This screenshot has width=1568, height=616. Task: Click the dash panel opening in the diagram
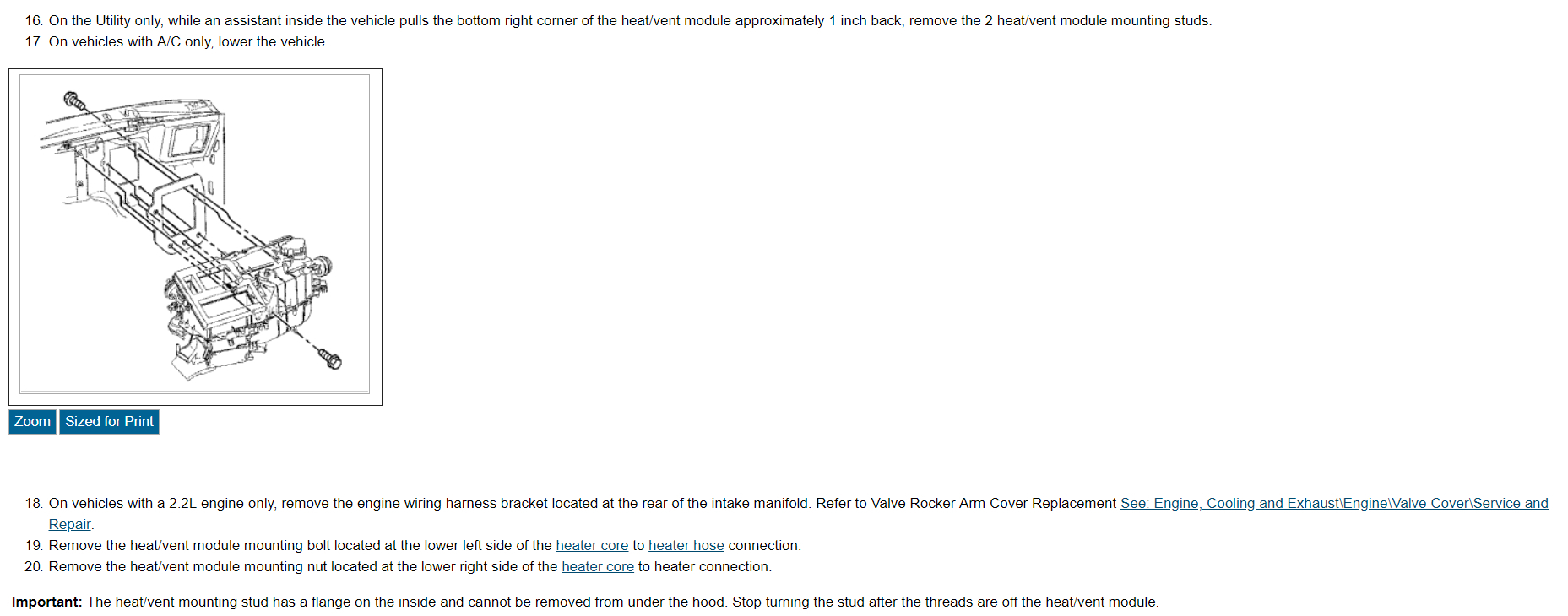point(190,139)
